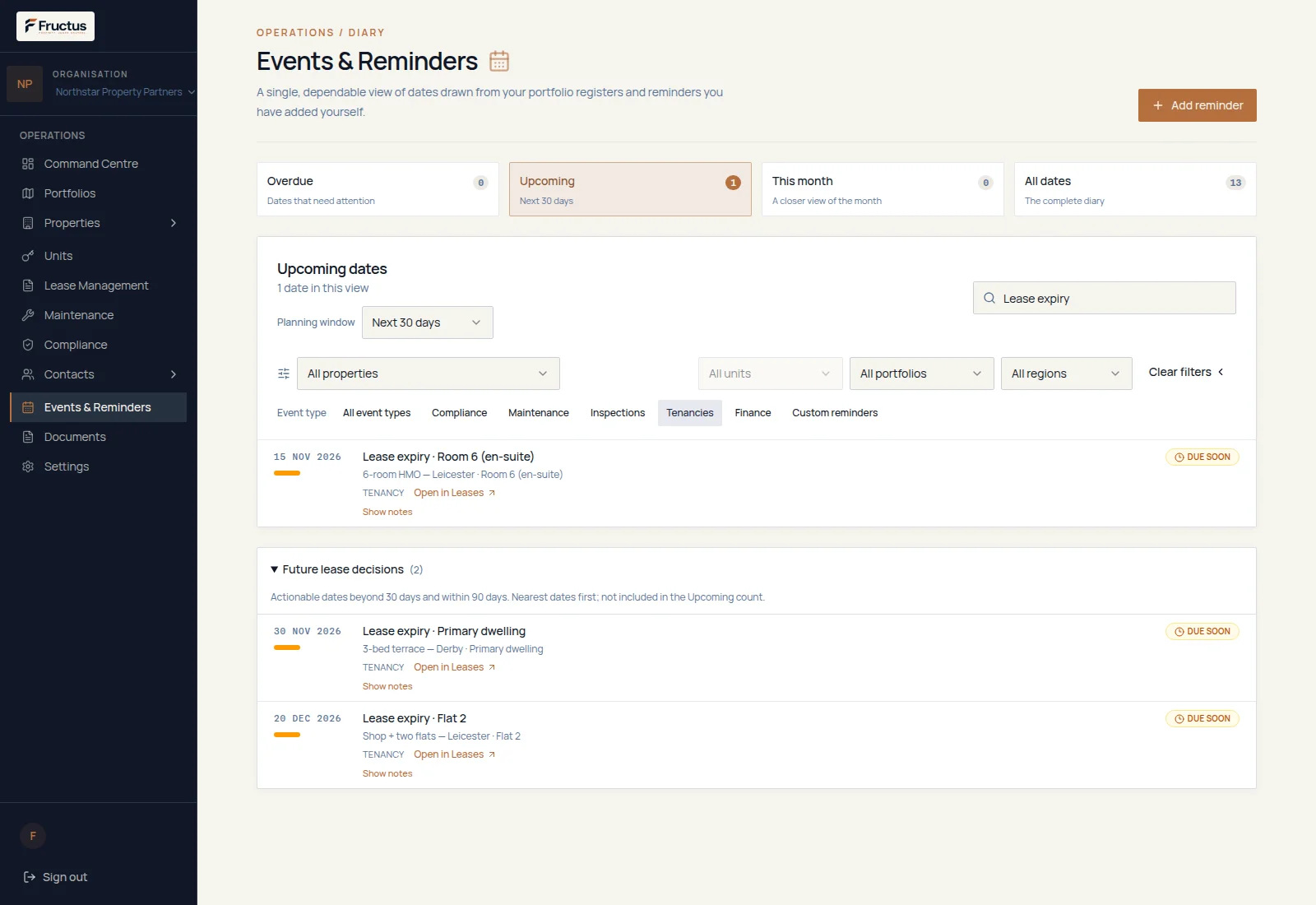Screen dimensions: 1316x905
Task: Select the All dates summary card
Action: coord(1135,189)
